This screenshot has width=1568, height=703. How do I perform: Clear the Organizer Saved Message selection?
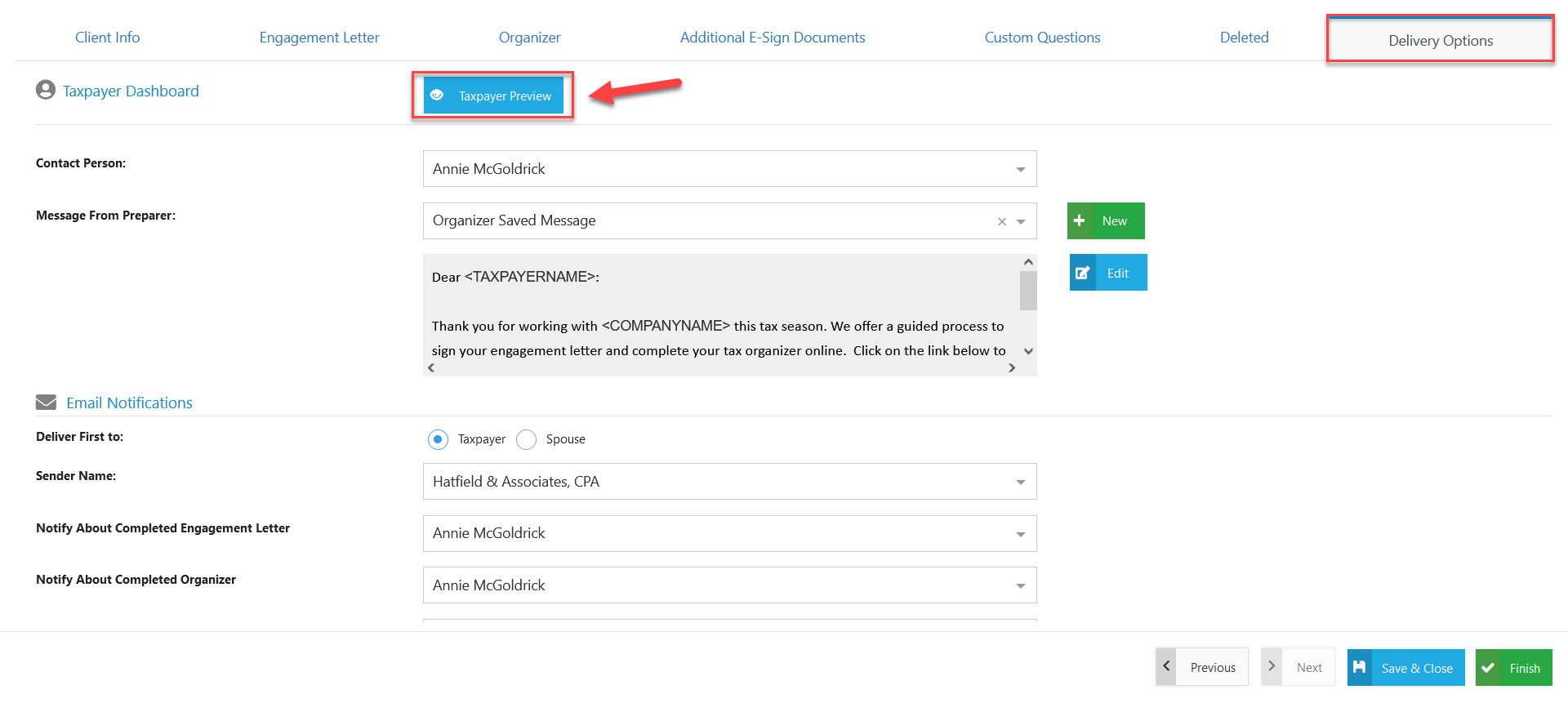click(x=1002, y=221)
